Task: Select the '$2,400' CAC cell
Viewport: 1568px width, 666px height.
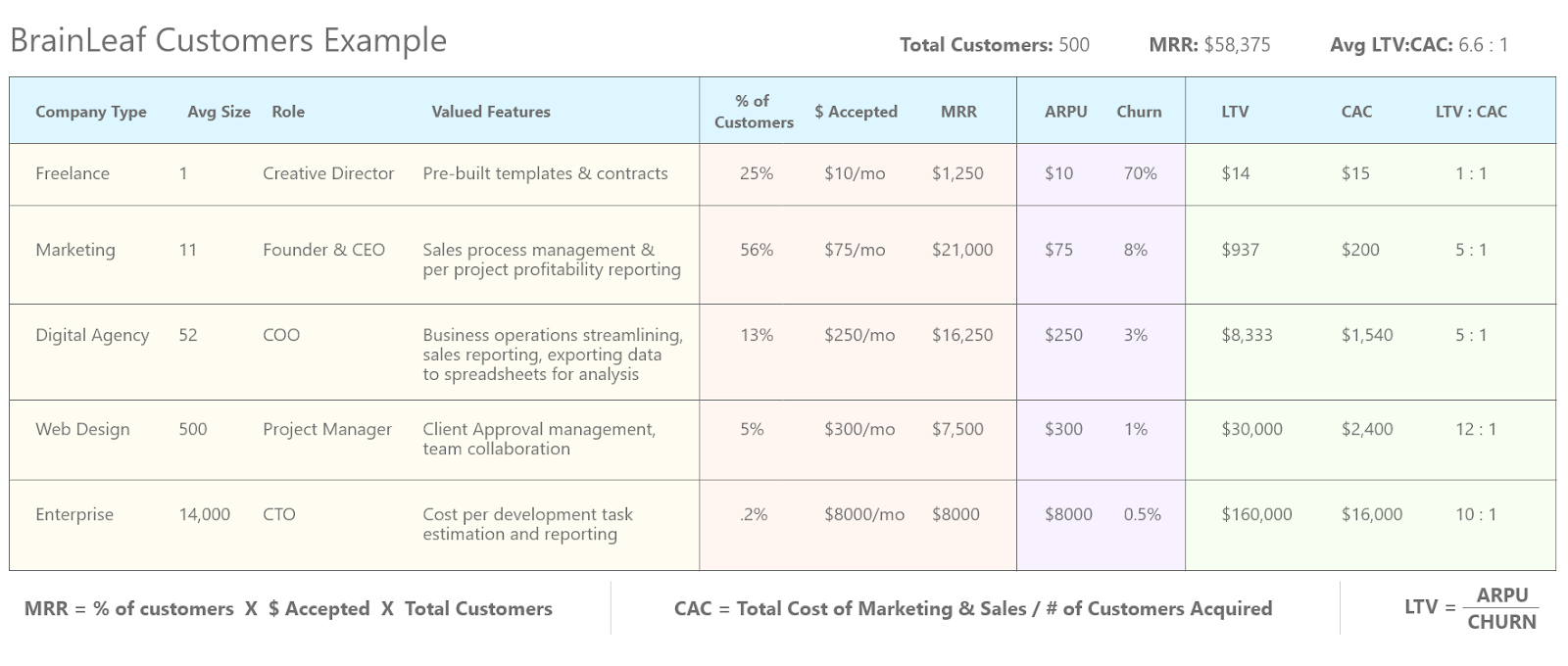Action: coord(1367,429)
